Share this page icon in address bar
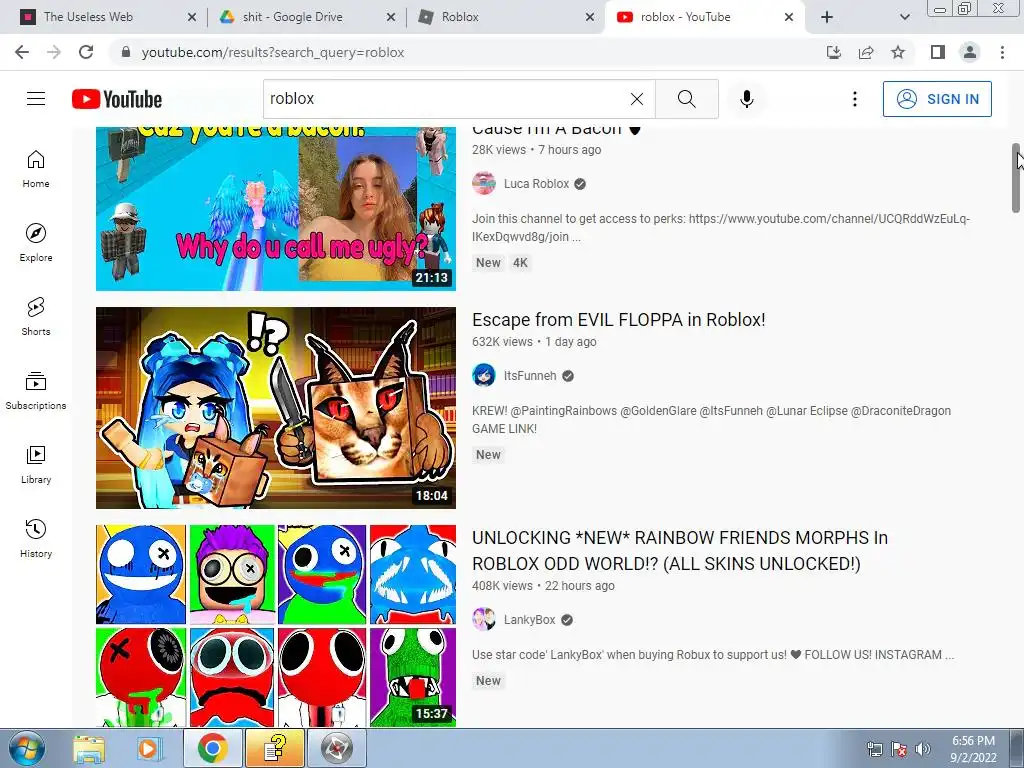Viewport: 1024px width, 768px height. tap(866, 52)
